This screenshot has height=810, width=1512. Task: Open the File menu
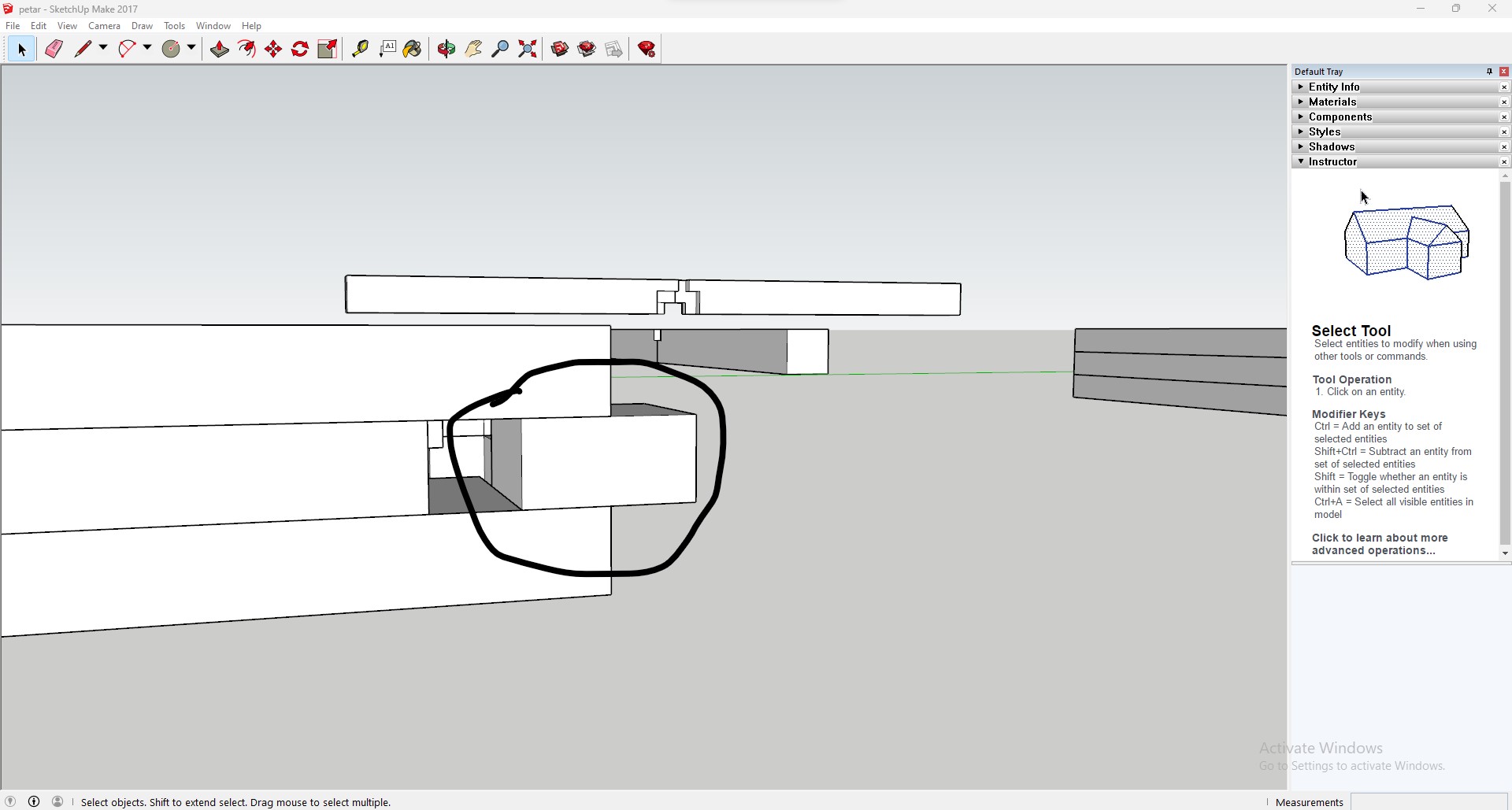(13, 26)
